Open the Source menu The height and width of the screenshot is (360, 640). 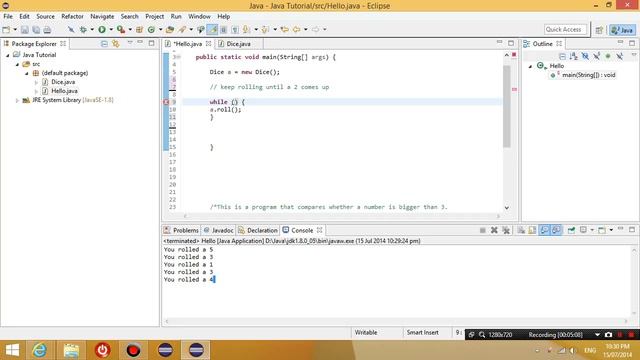coord(45,16)
